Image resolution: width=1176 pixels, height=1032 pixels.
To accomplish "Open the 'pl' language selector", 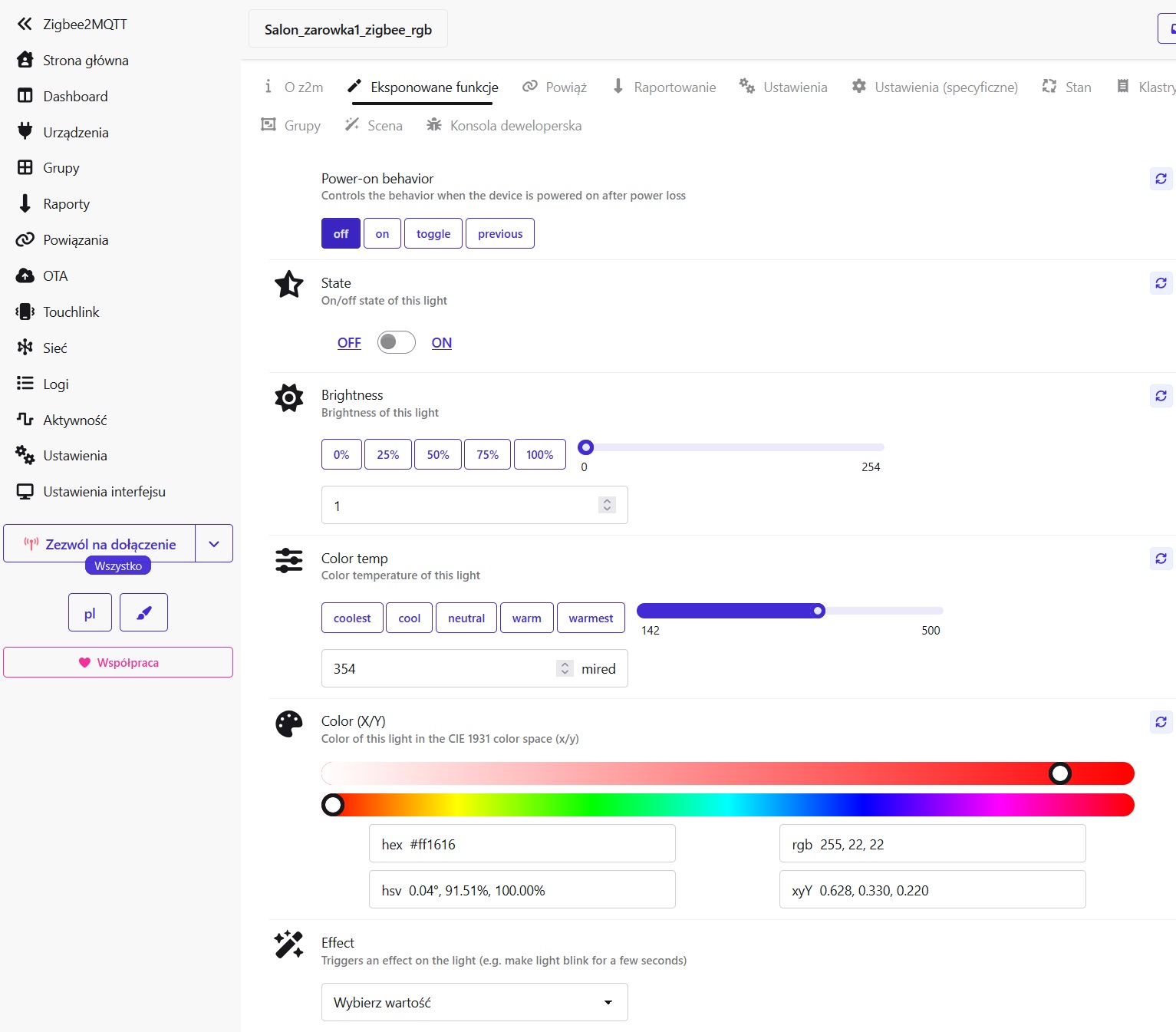I will point(90,612).
